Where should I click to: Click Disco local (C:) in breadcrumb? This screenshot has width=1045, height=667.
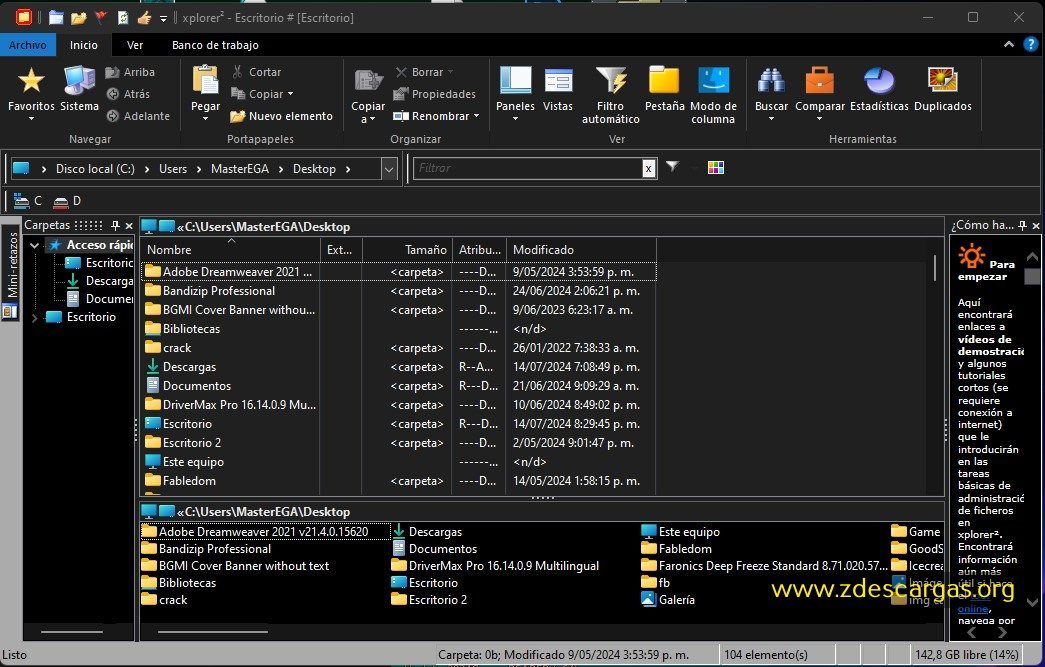pyautogui.click(x=95, y=169)
